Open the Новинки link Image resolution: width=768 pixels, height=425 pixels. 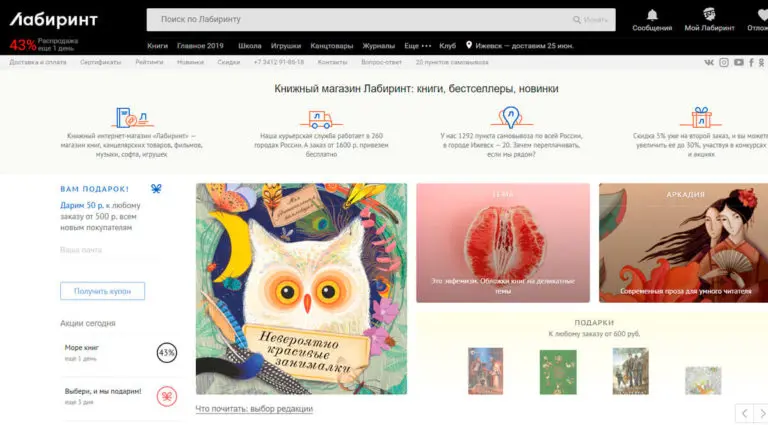pos(190,62)
